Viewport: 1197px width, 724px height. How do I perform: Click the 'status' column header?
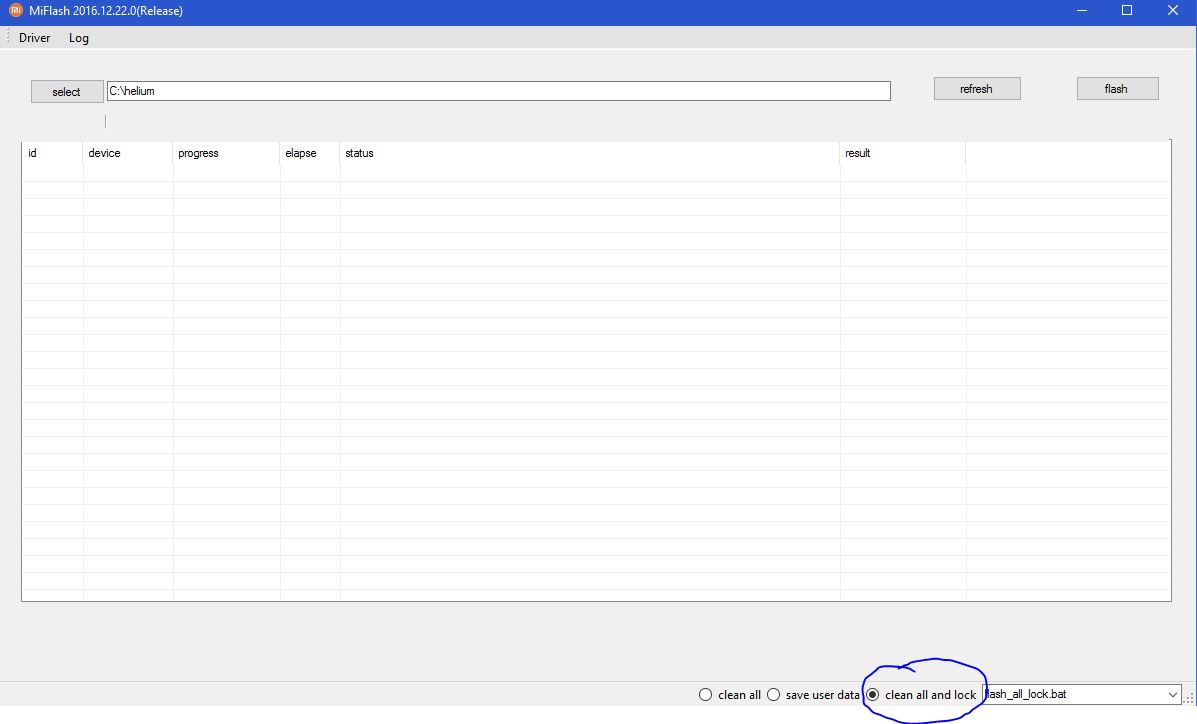click(x=589, y=153)
